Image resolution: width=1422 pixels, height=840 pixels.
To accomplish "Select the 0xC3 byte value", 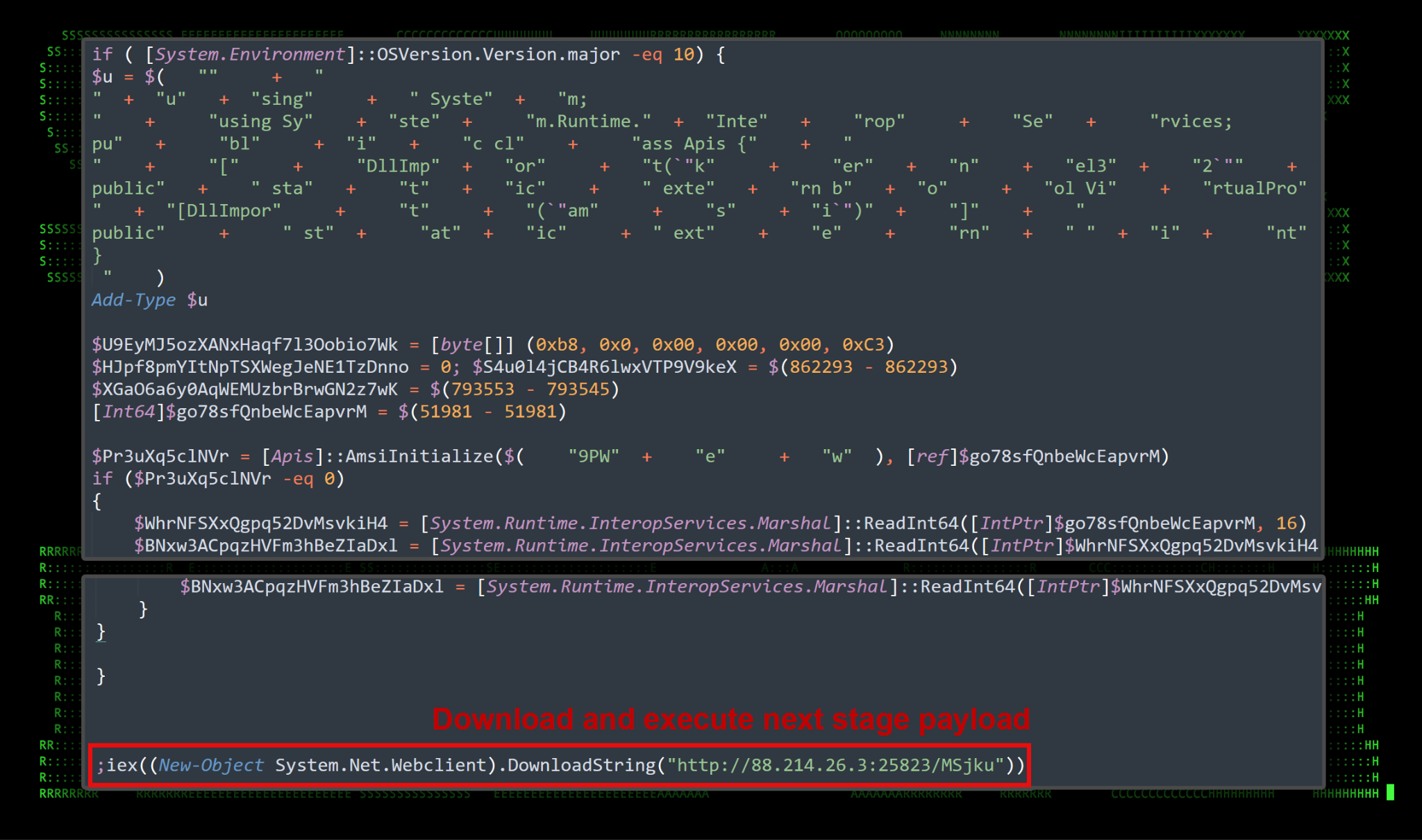I will [x=863, y=344].
